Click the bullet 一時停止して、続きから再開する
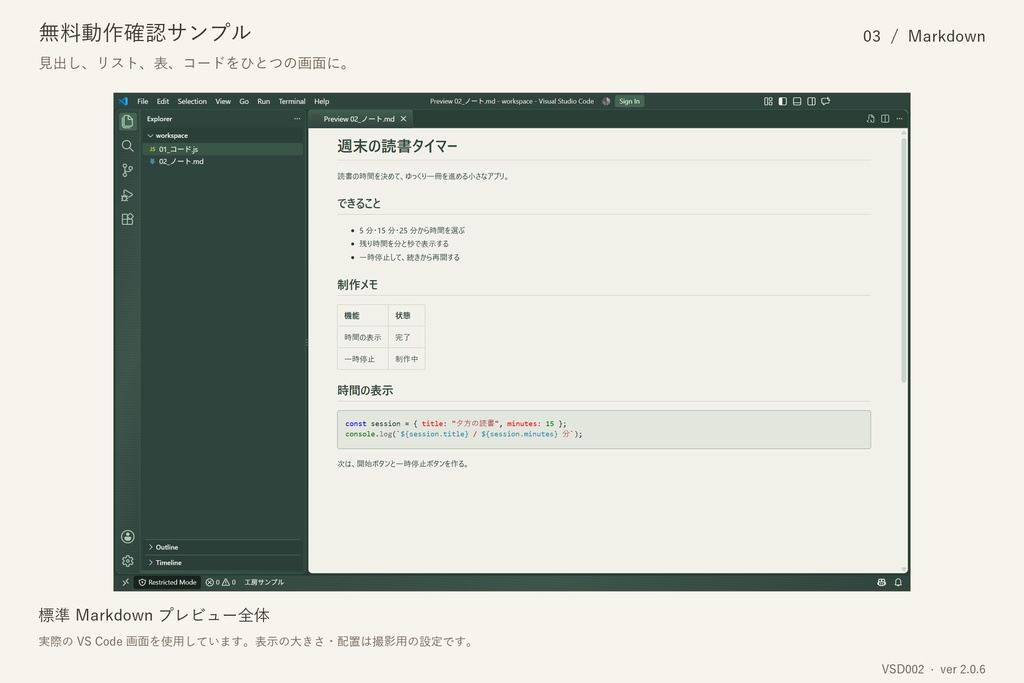 pyautogui.click(x=409, y=257)
